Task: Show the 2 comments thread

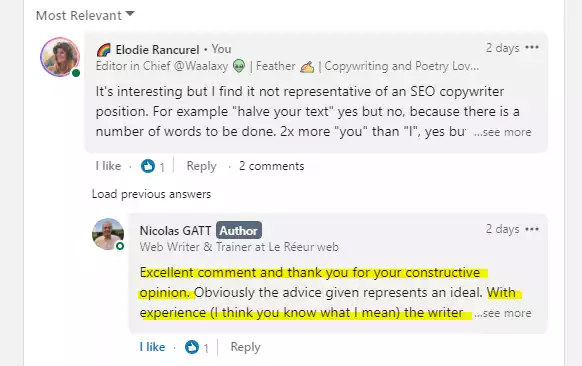Action: click(271, 166)
